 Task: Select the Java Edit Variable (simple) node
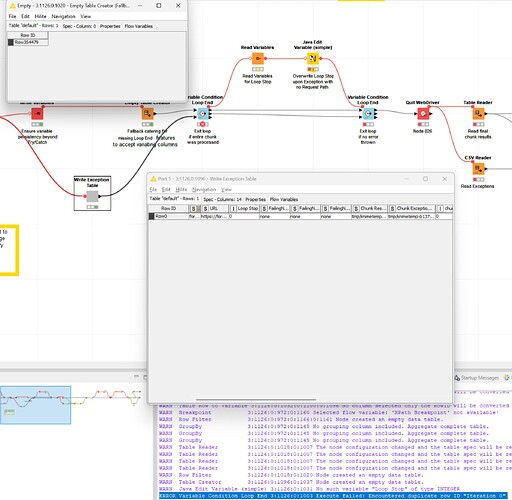click(312, 58)
